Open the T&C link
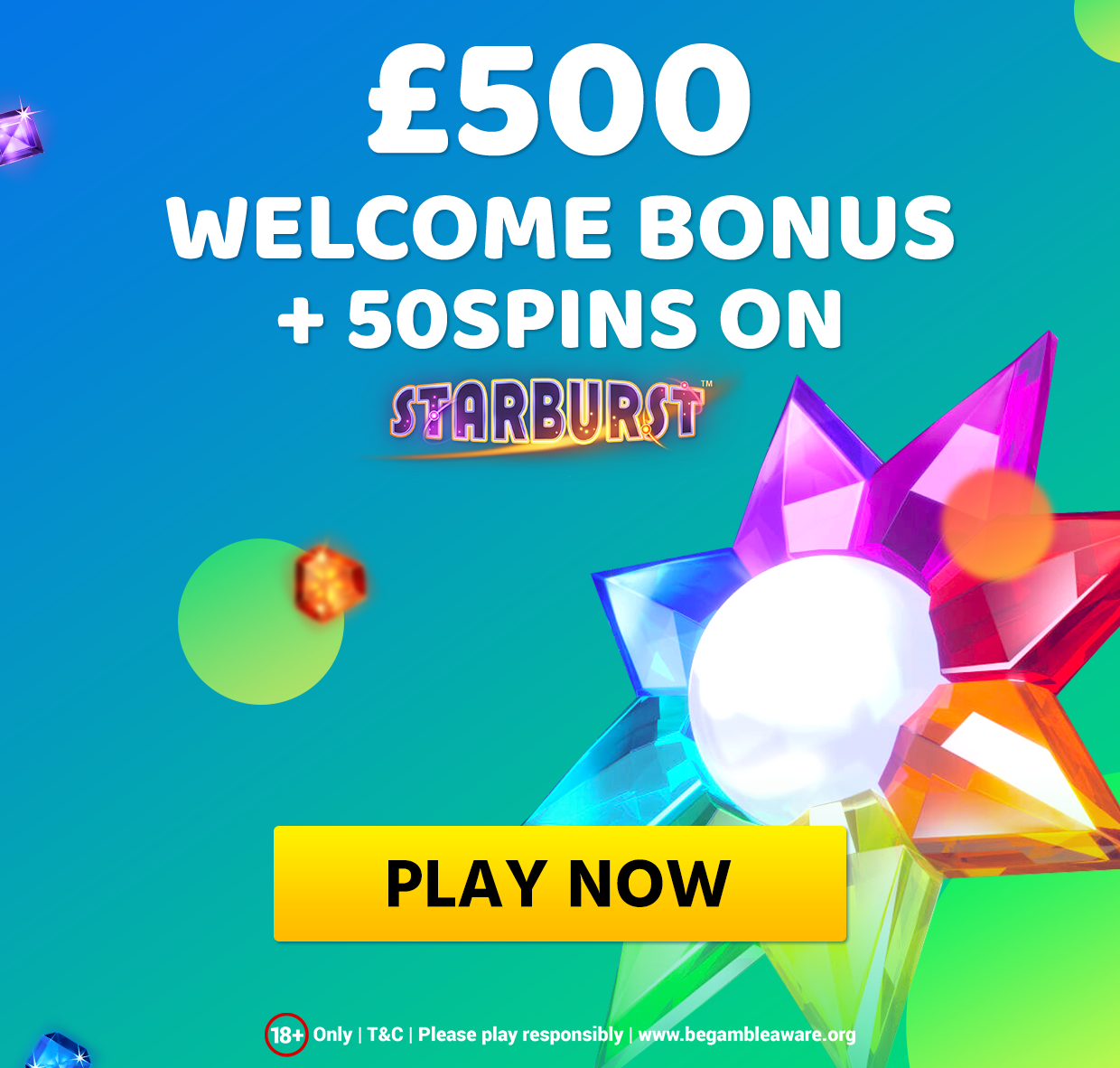This screenshot has height=1068, width=1120. point(385,1035)
